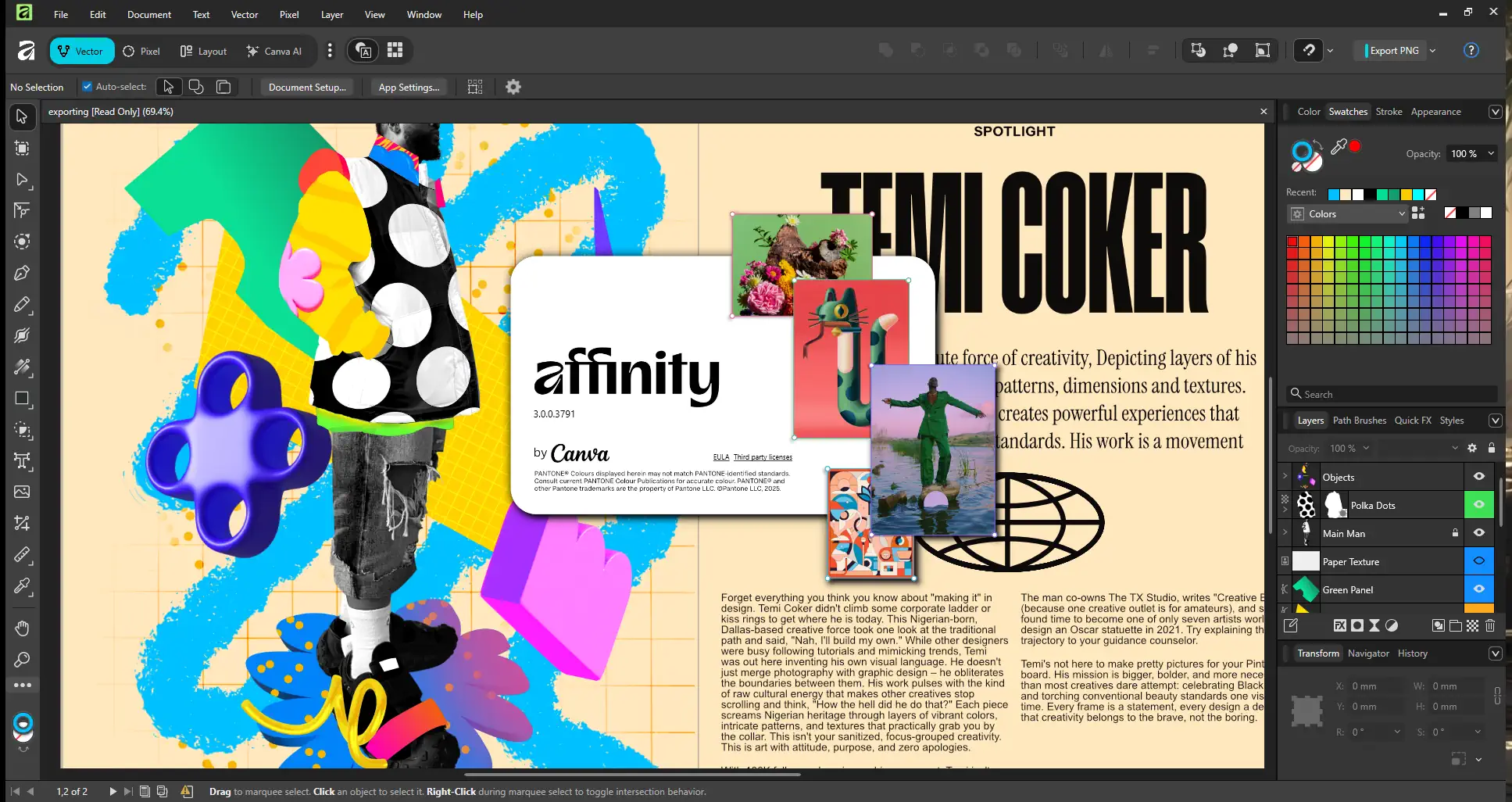Pick the pure red swatch in the top-left corner of the Colors grid
This screenshot has width=1512, height=802.
pyautogui.click(x=1292, y=242)
